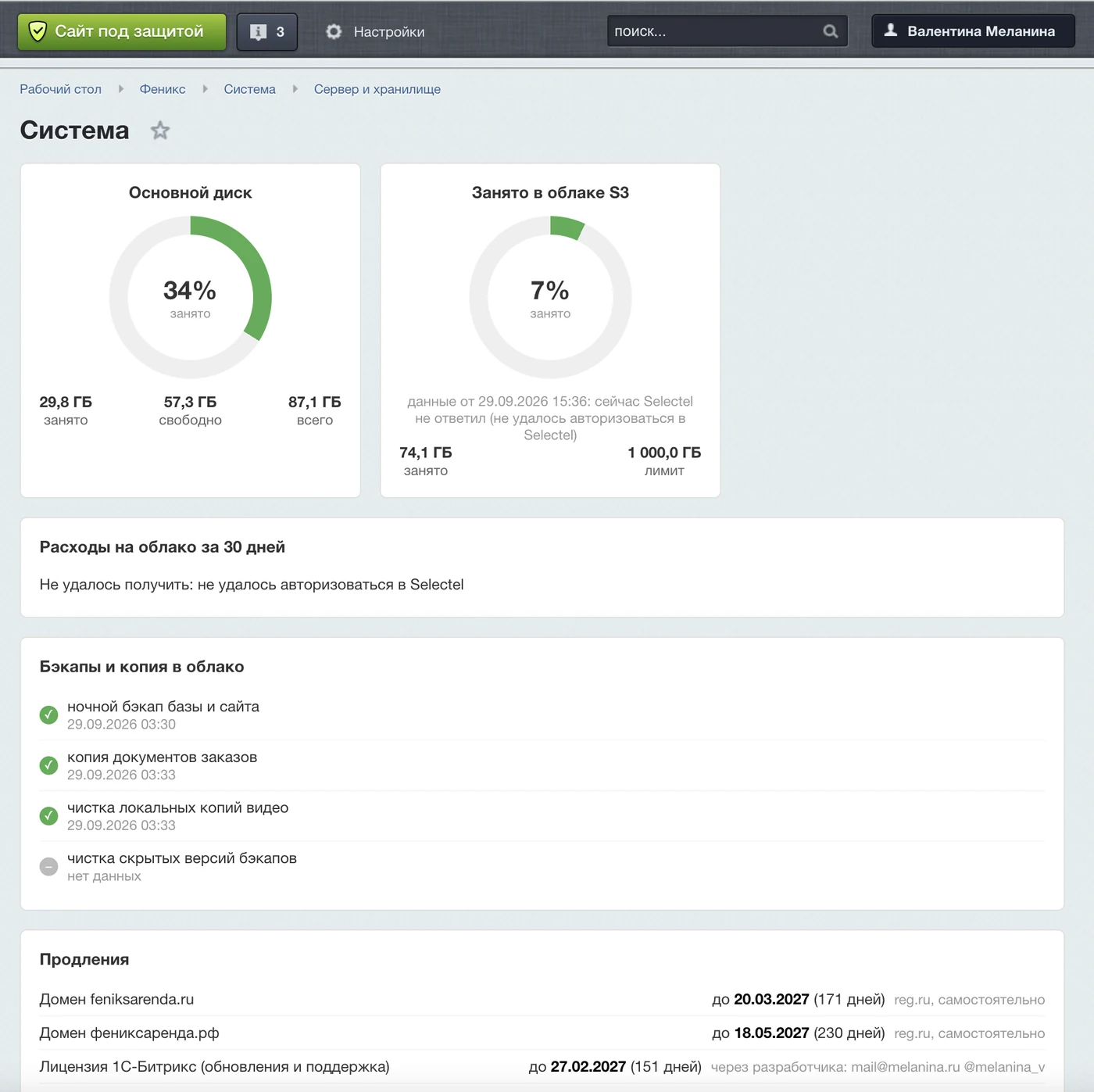Open the Валентина Меланина user menu

click(973, 31)
